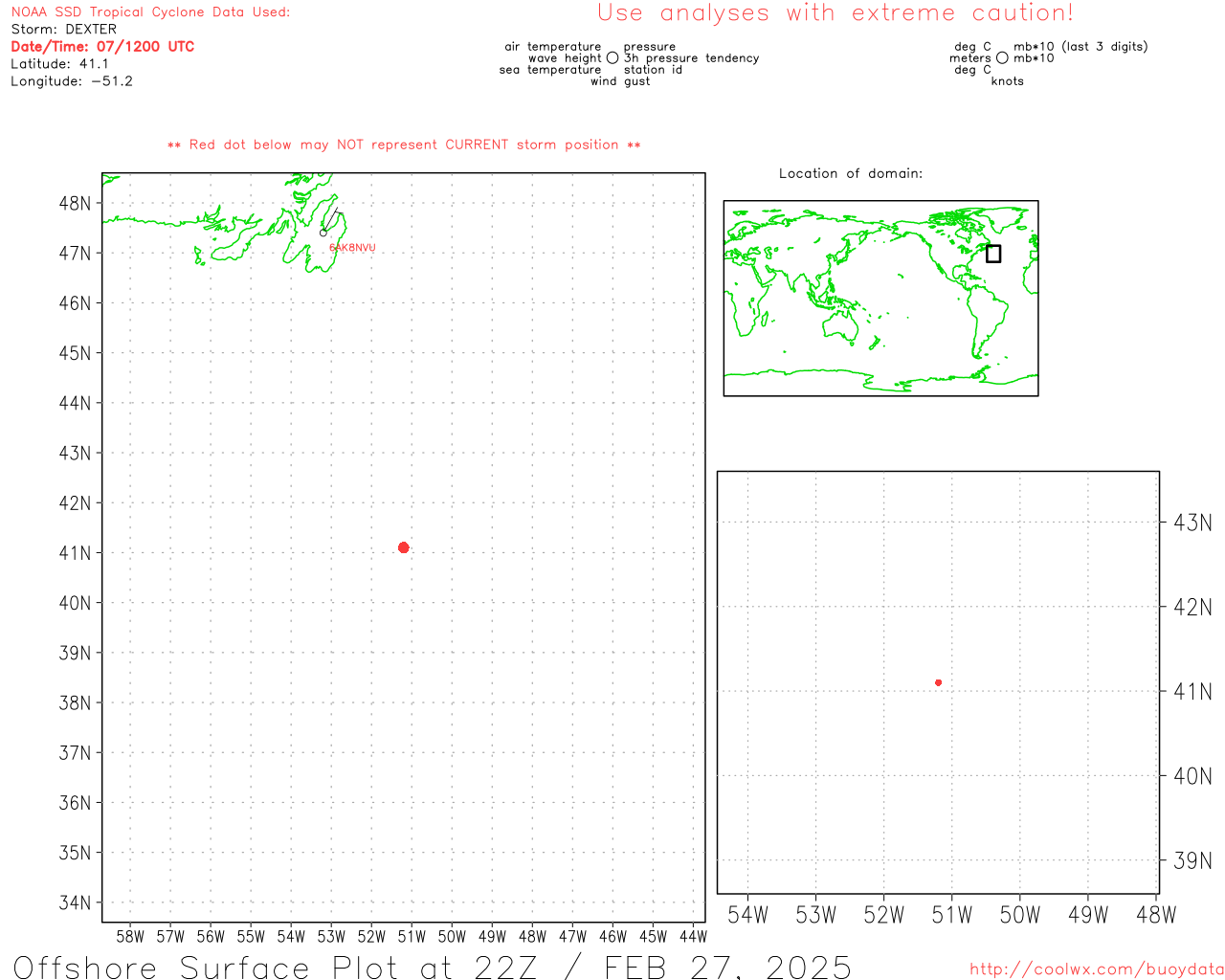Click the 48W label on inset map
Screen dimensions: 1225x980
(1156, 915)
